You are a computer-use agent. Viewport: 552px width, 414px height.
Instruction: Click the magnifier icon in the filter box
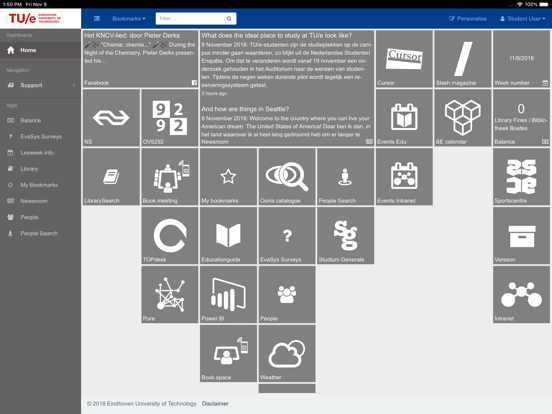tap(229, 18)
